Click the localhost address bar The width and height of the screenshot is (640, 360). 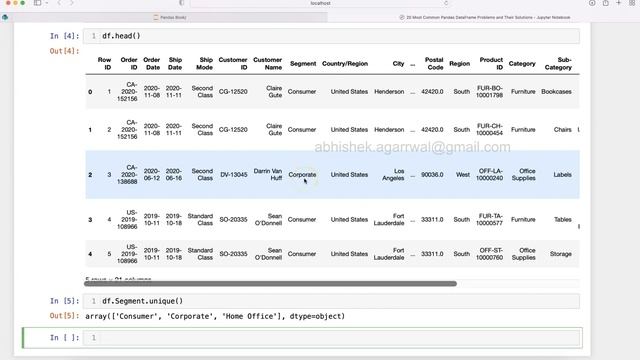tap(320, 3)
